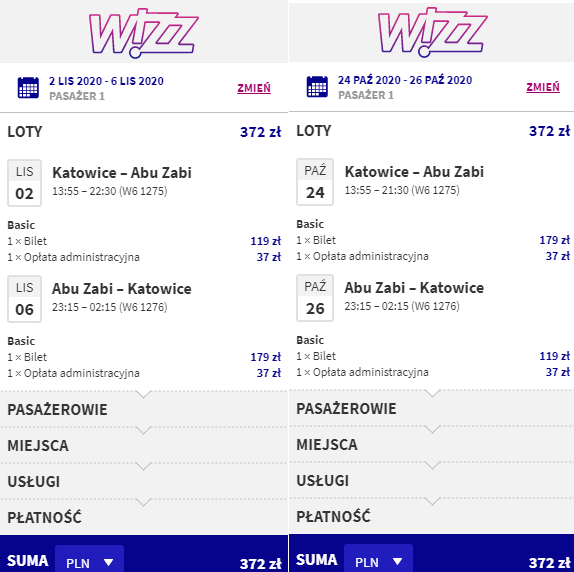Open PLN currency dropdown in left summary
This screenshot has width=574, height=572.
tap(89, 561)
